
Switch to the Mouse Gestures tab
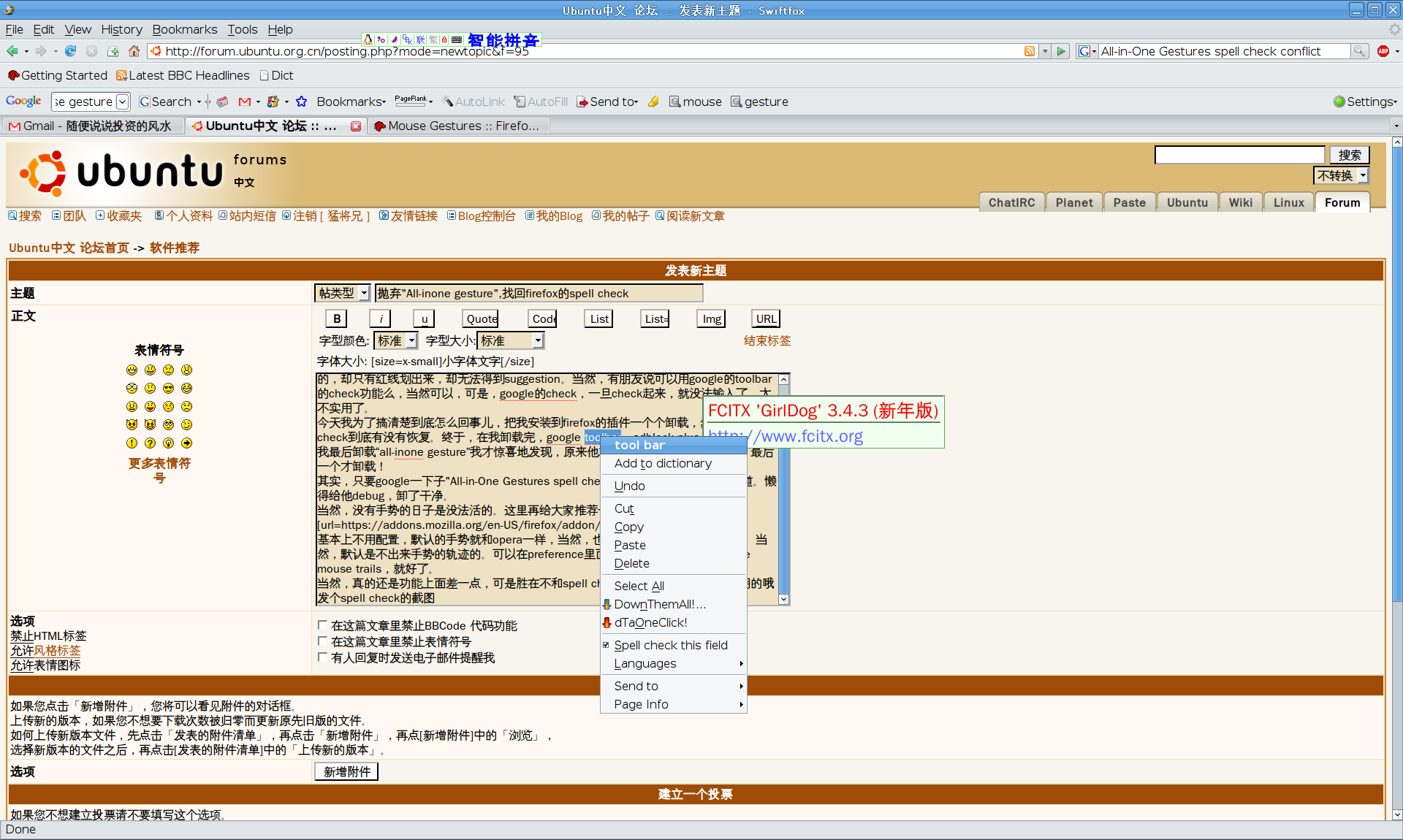click(x=458, y=126)
